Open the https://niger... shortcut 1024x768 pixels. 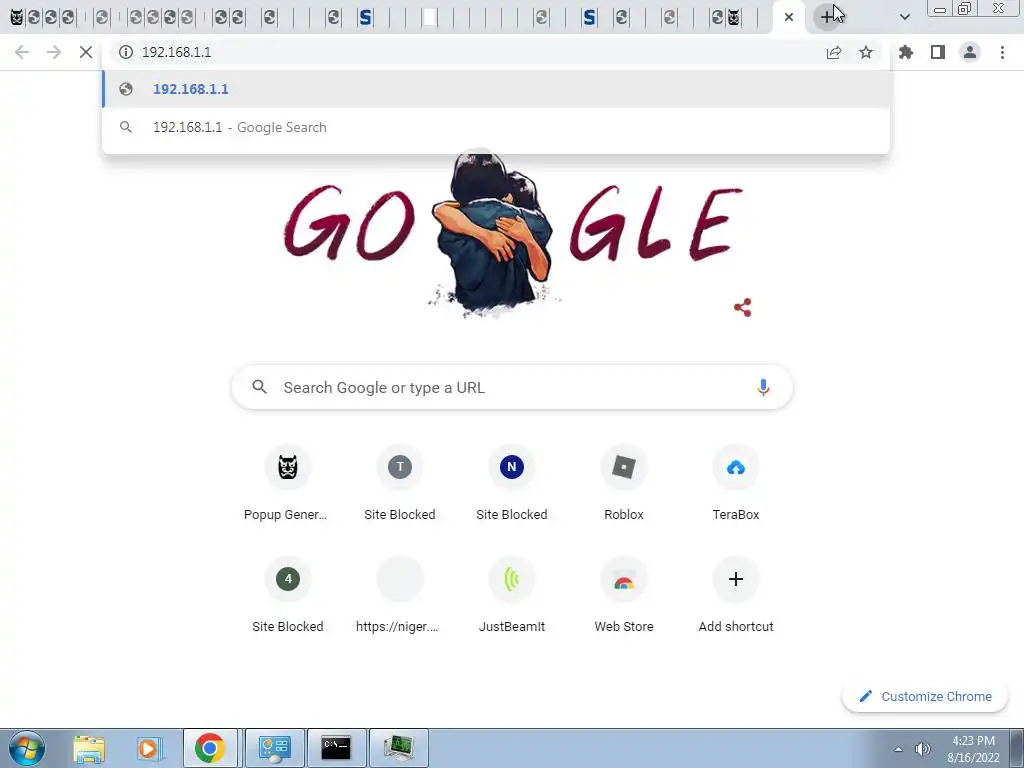(400, 596)
